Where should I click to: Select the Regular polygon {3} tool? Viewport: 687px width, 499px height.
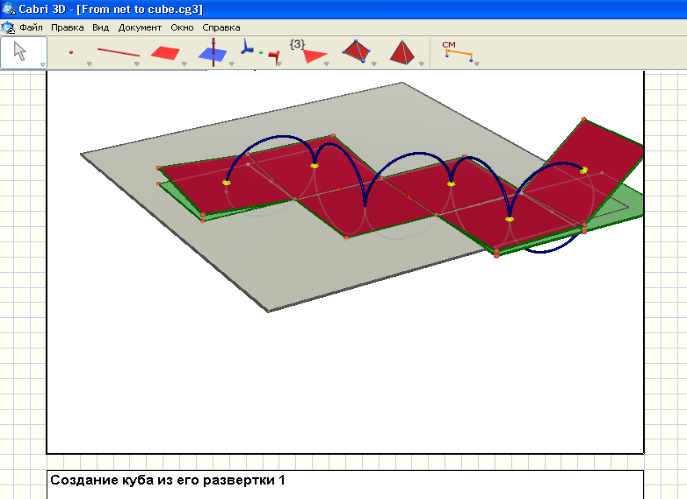[308, 52]
